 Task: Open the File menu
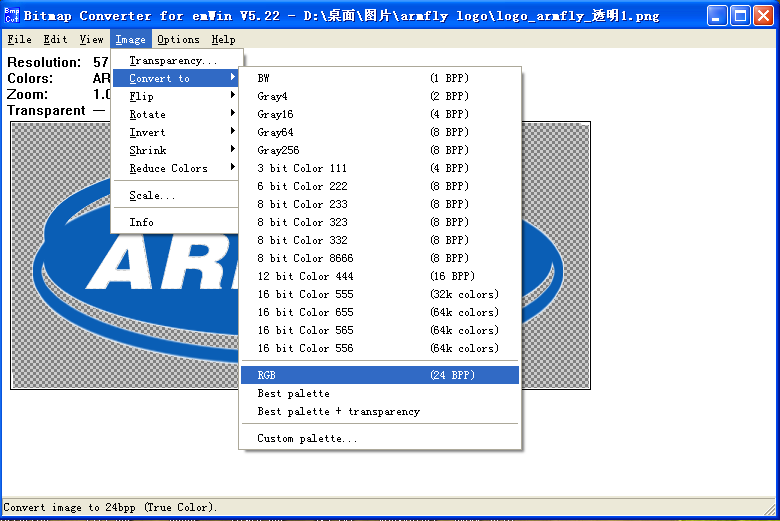[x=19, y=39]
